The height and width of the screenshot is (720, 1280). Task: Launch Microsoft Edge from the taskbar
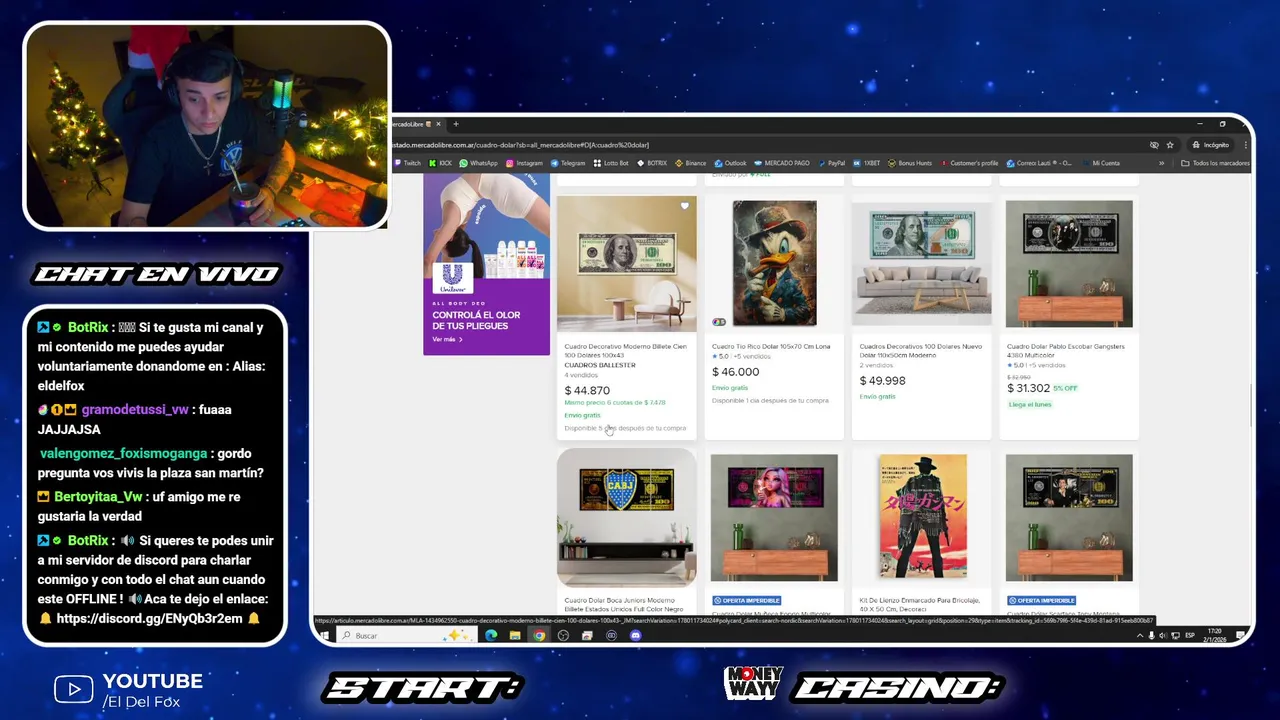(x=491, y=635)
